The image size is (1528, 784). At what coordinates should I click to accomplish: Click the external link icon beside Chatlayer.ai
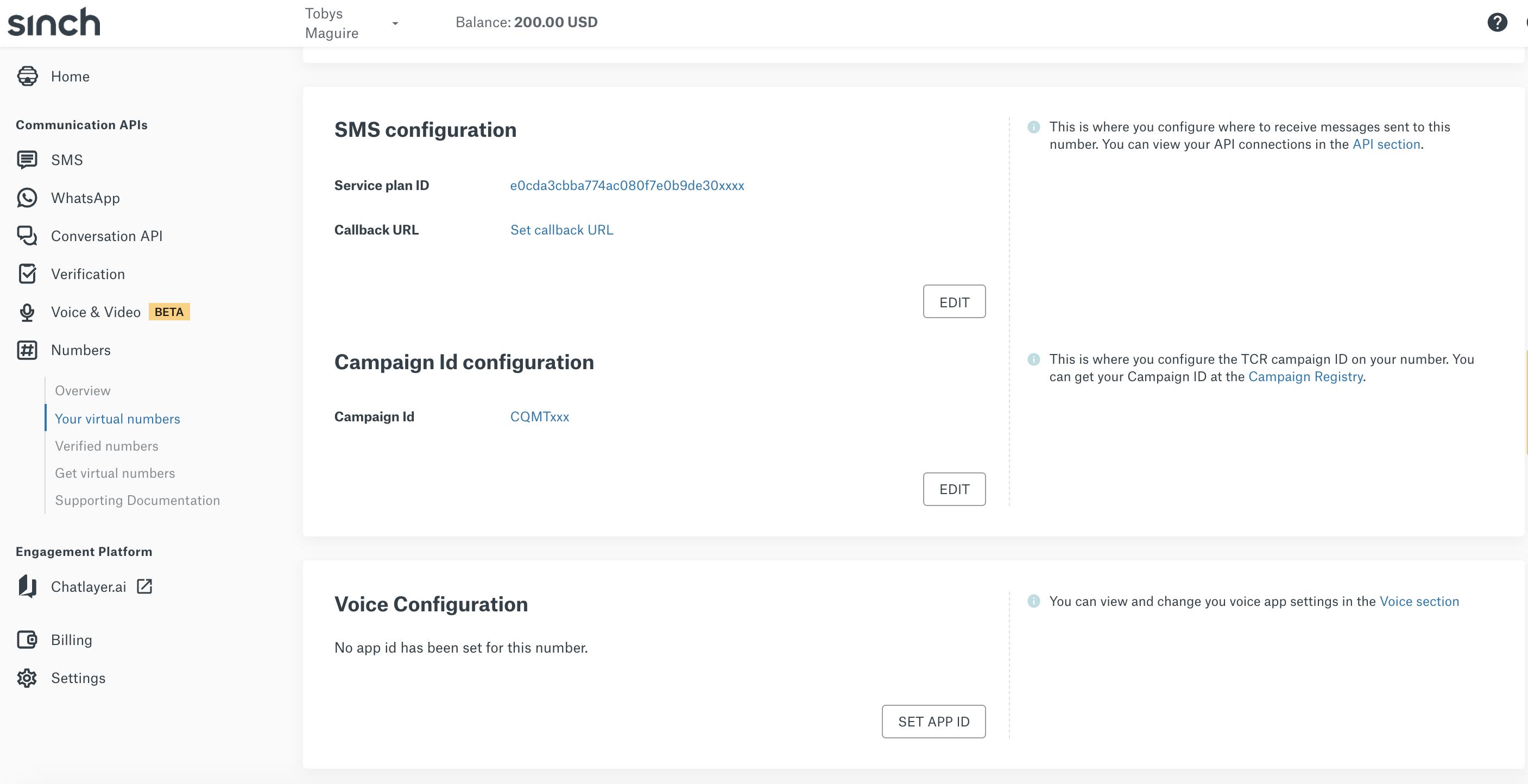(145, 586)
